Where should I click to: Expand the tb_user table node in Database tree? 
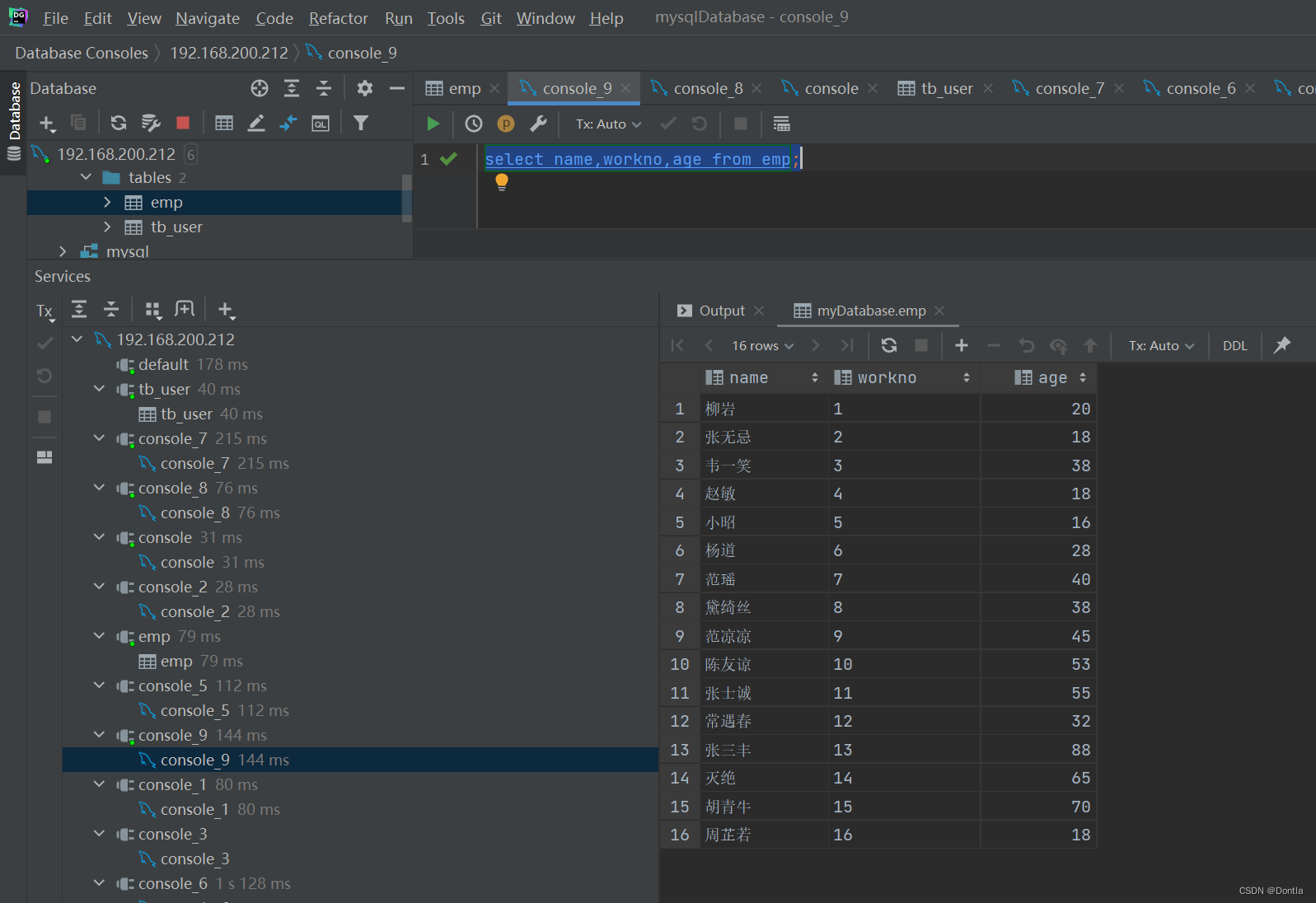(107, 227)
